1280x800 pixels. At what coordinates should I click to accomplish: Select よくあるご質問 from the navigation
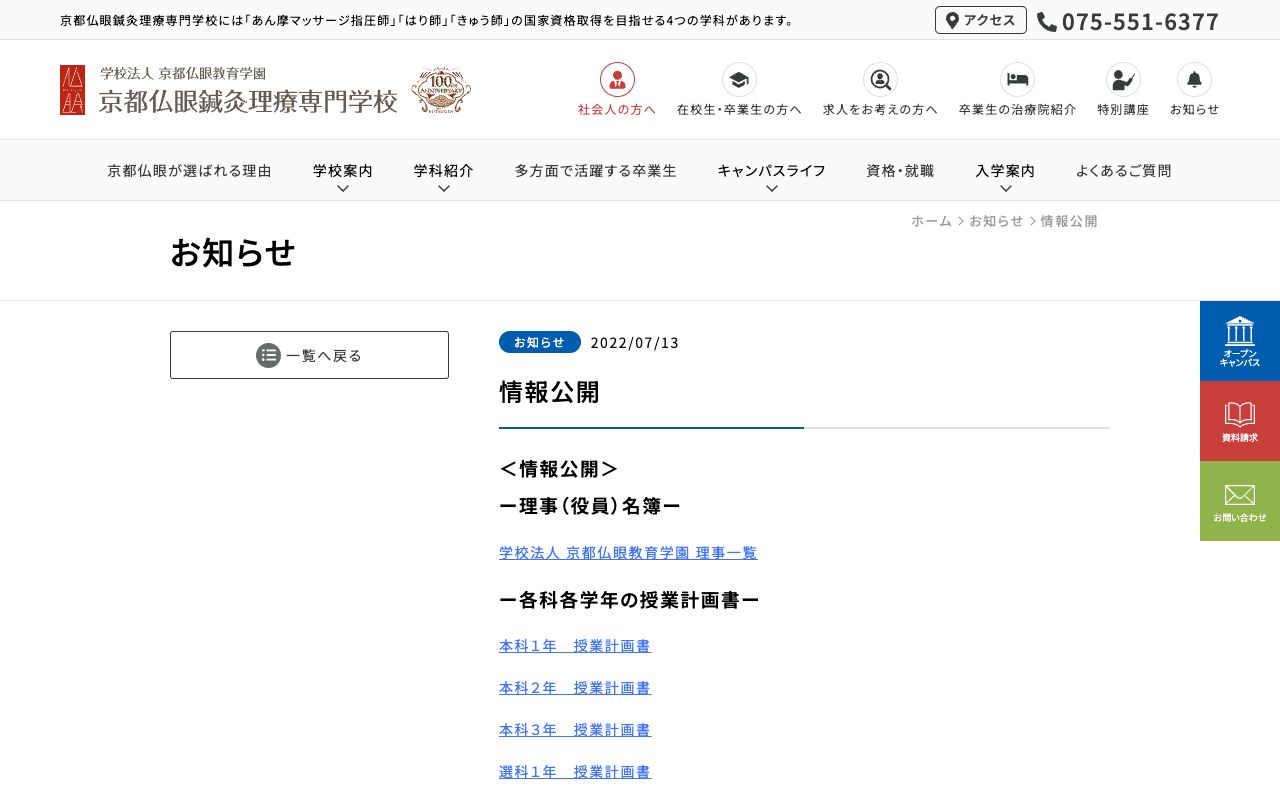[x=1123, y=170]
